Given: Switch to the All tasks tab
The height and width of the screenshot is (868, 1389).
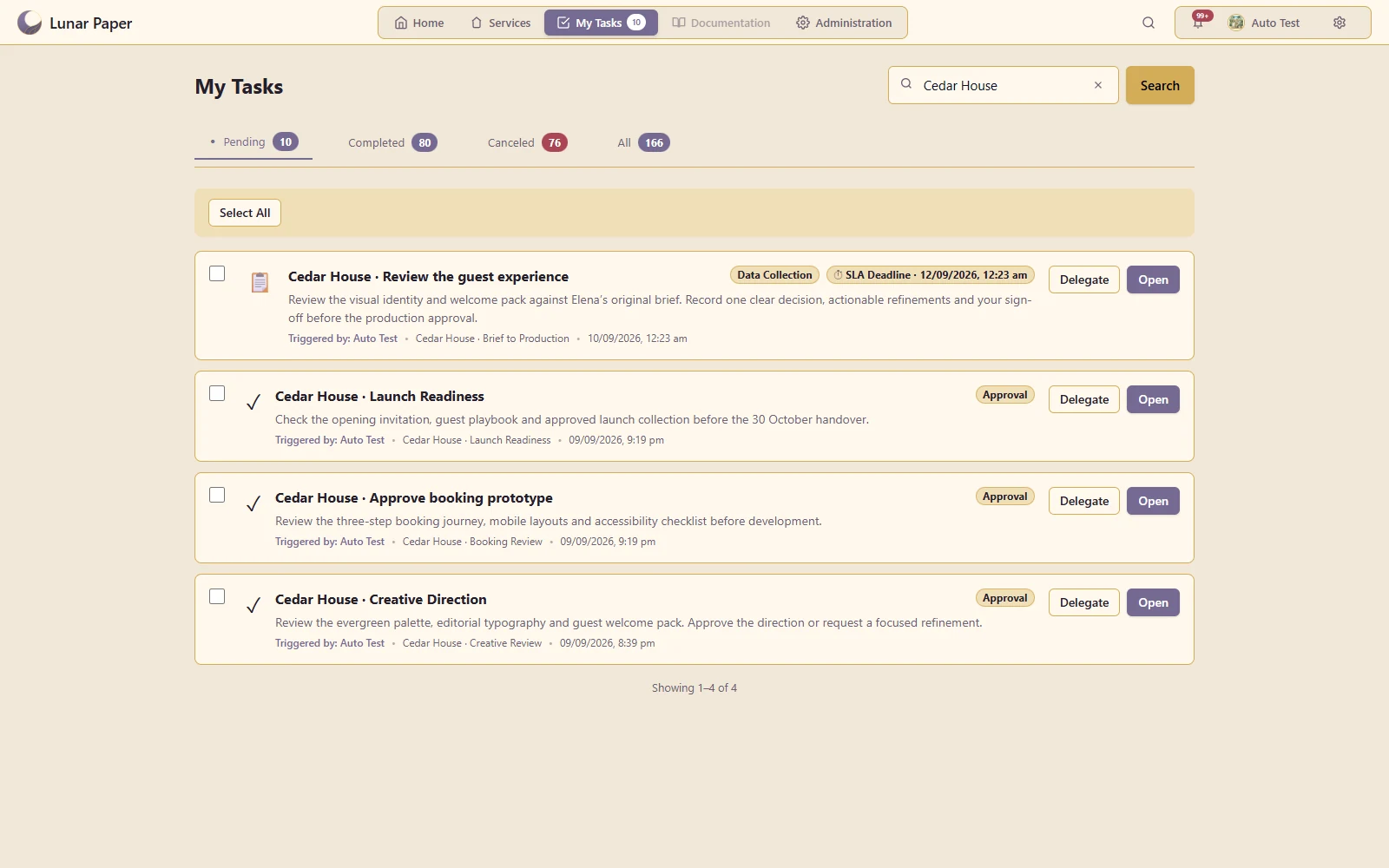Looking at the screenshot, I should (x=643, y=142).
